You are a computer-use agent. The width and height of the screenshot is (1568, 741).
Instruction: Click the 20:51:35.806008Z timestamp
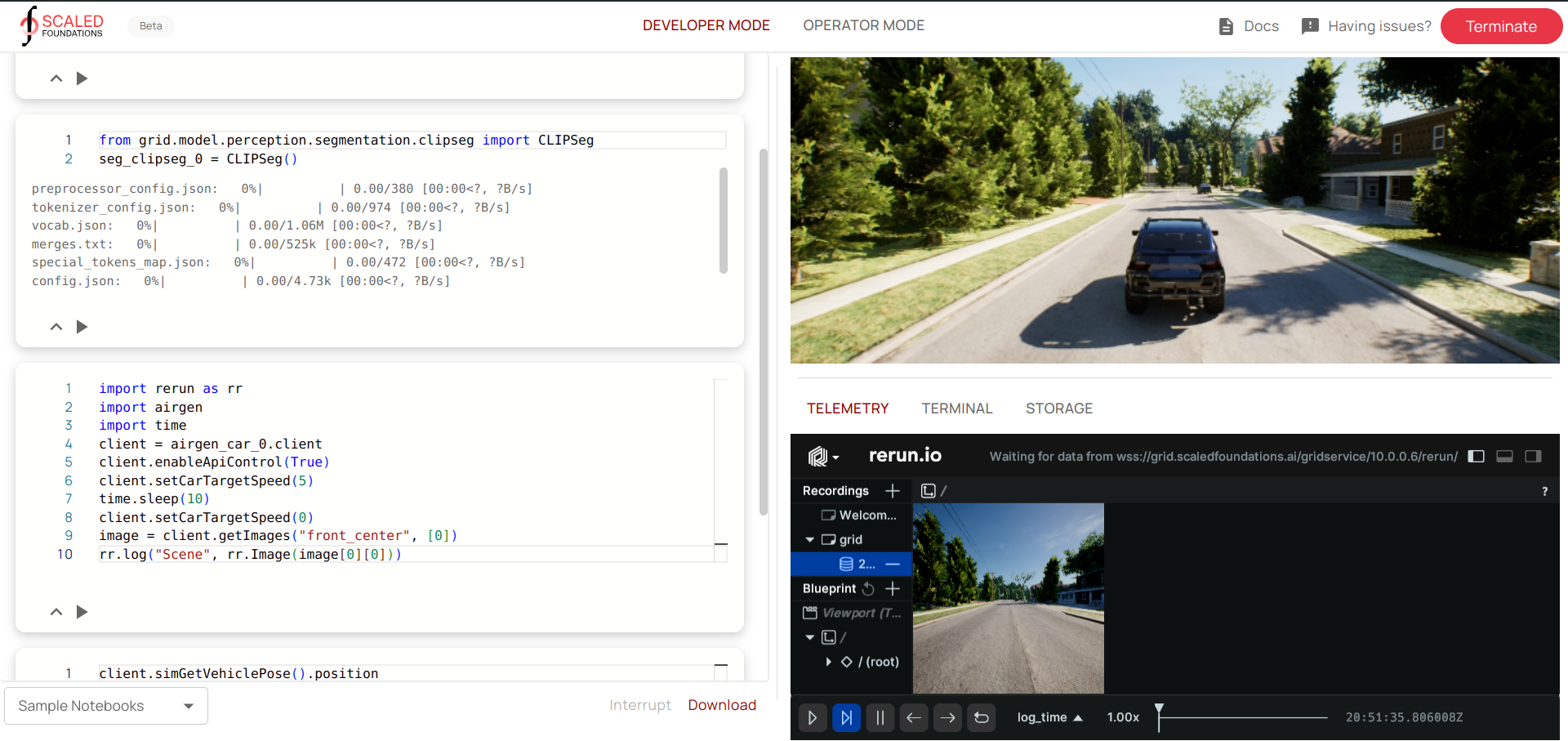click(1404, 717)
